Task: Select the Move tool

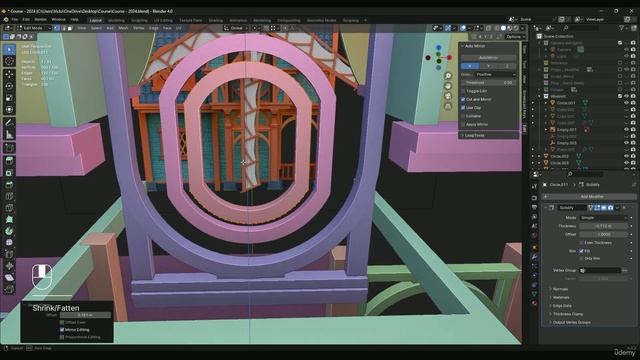Action: [9, 75]
